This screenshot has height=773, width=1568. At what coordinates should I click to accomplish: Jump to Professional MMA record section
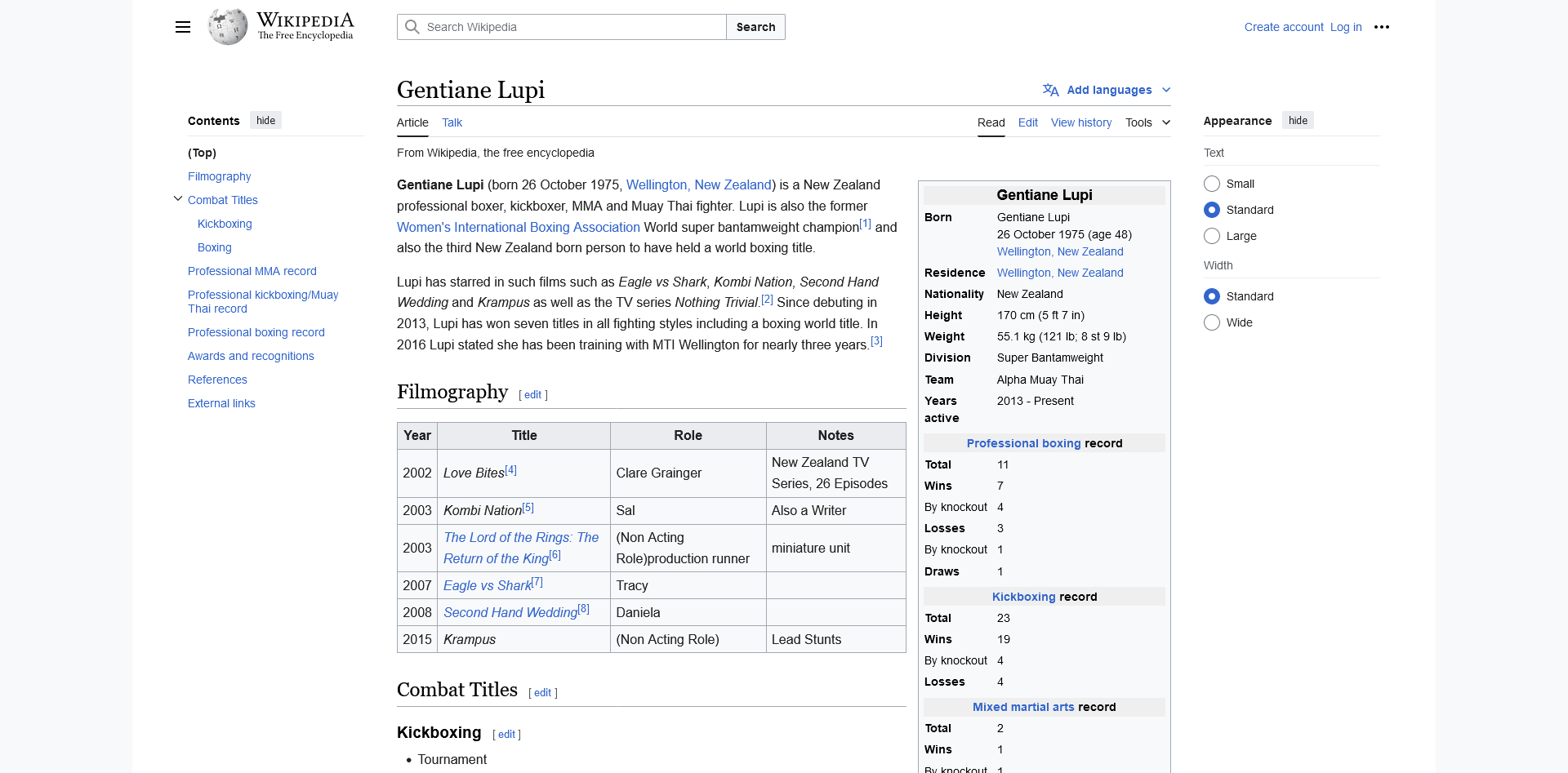click(252, 271)
